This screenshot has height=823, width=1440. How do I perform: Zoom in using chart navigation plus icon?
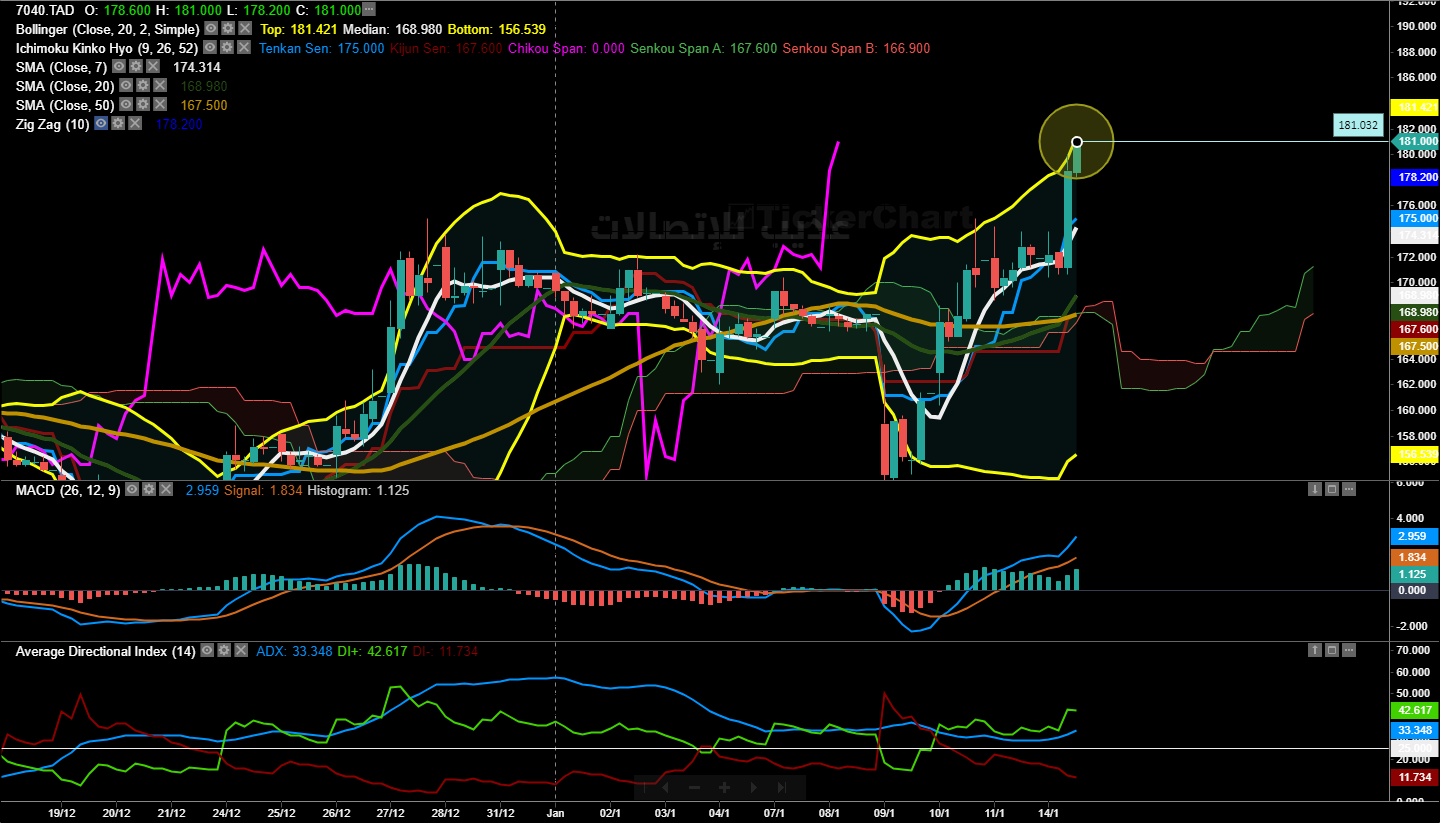coord(724,787)
